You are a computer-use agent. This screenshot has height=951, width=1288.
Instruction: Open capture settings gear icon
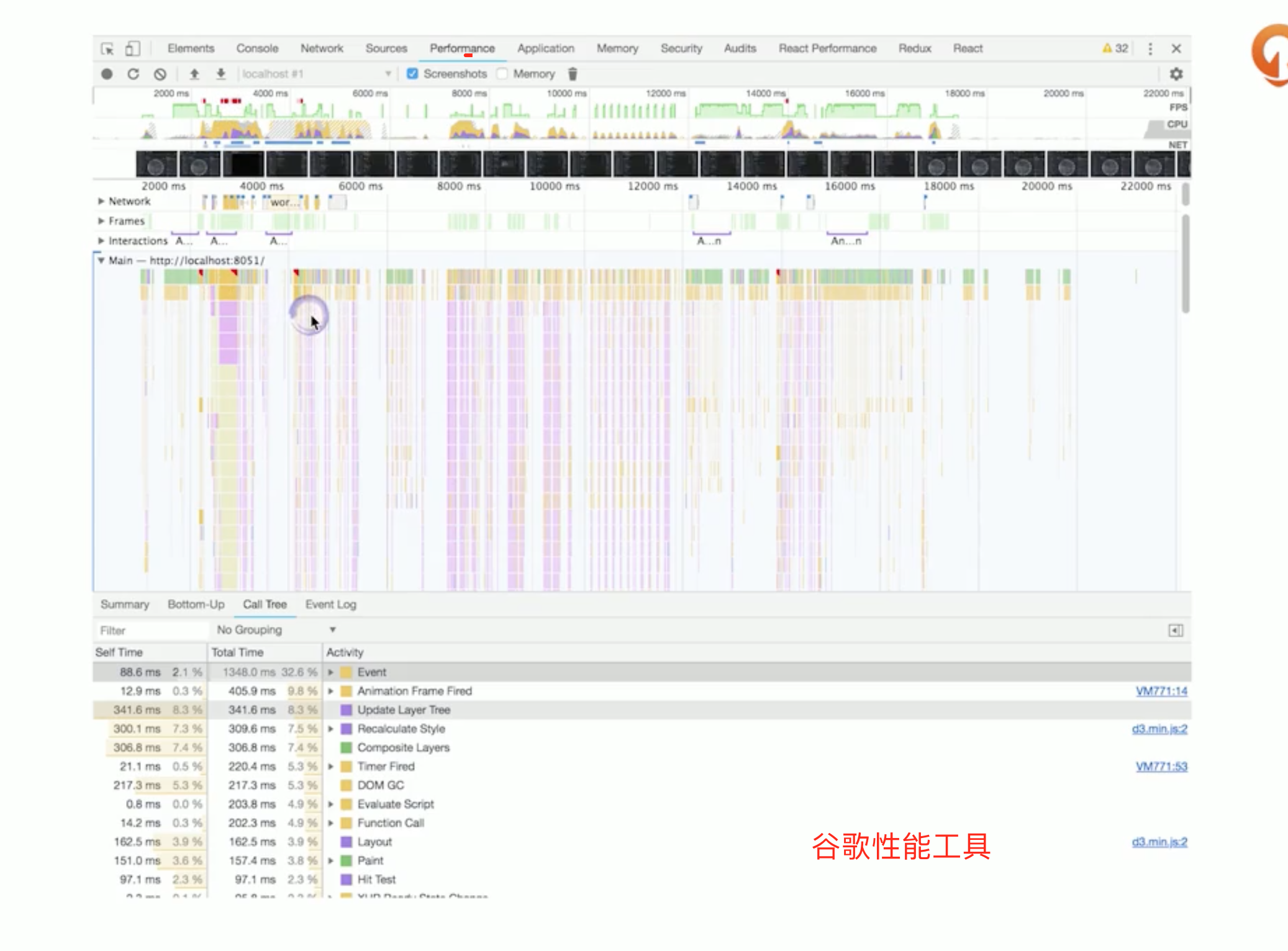pyautogui.click(x=1176, y=74)
